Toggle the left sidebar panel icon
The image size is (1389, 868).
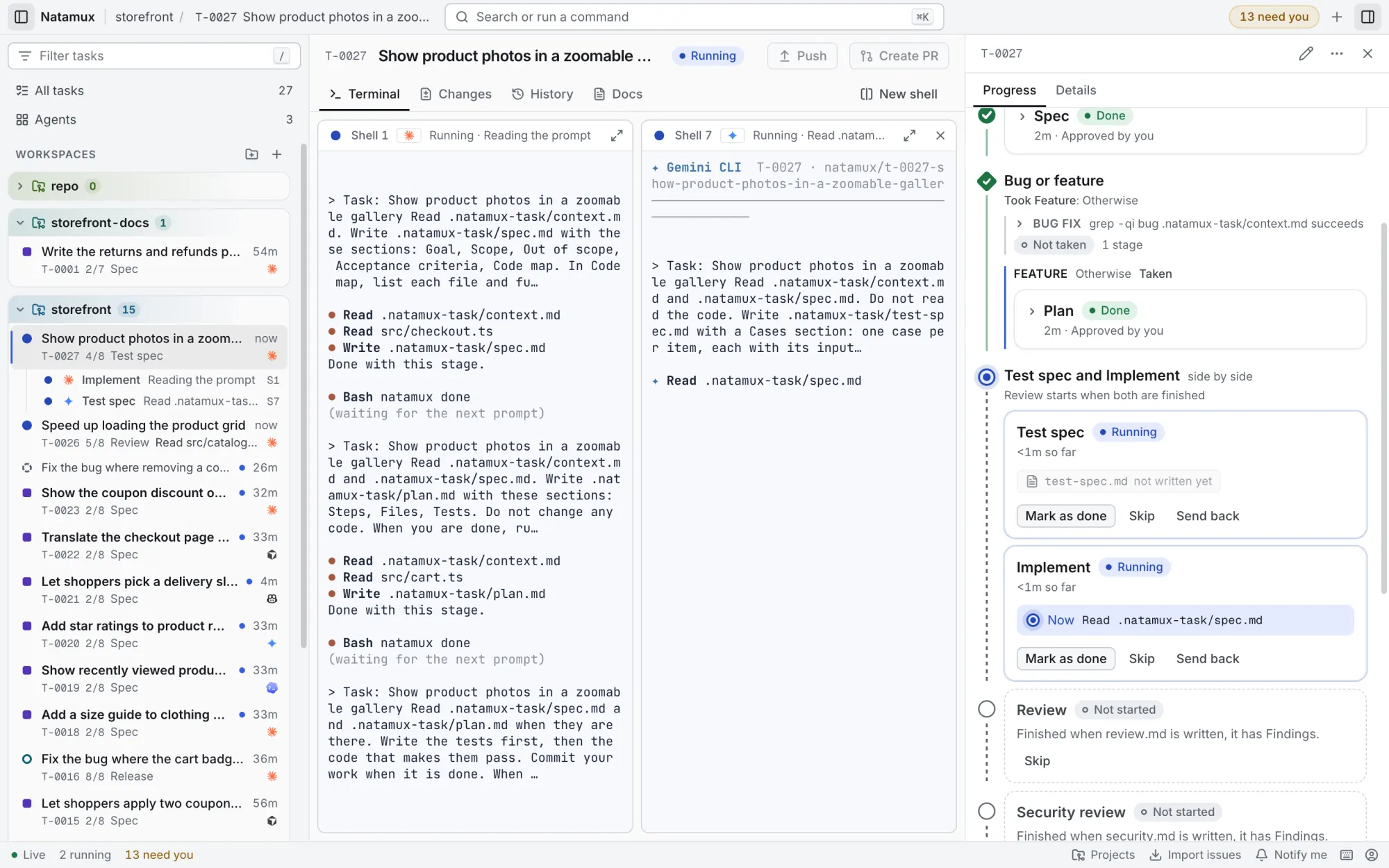(x=21, y=17)
